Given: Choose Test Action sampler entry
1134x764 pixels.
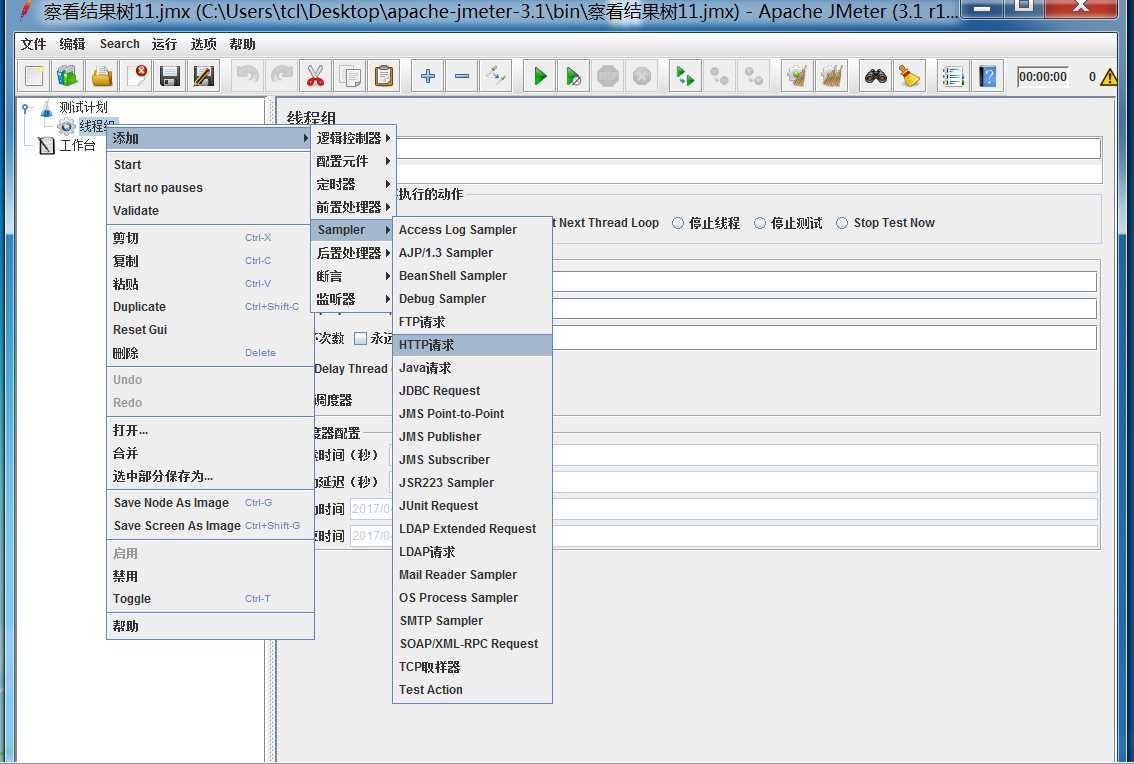Looking at the screenshot, I should point(472,690).
